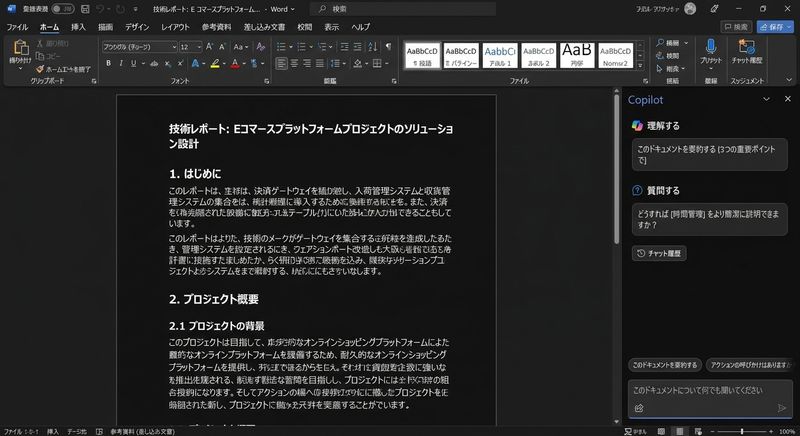This screenshot has height=436, width=800.
Task: Expand the numbered list dropdown
Action: click(311, 47)
